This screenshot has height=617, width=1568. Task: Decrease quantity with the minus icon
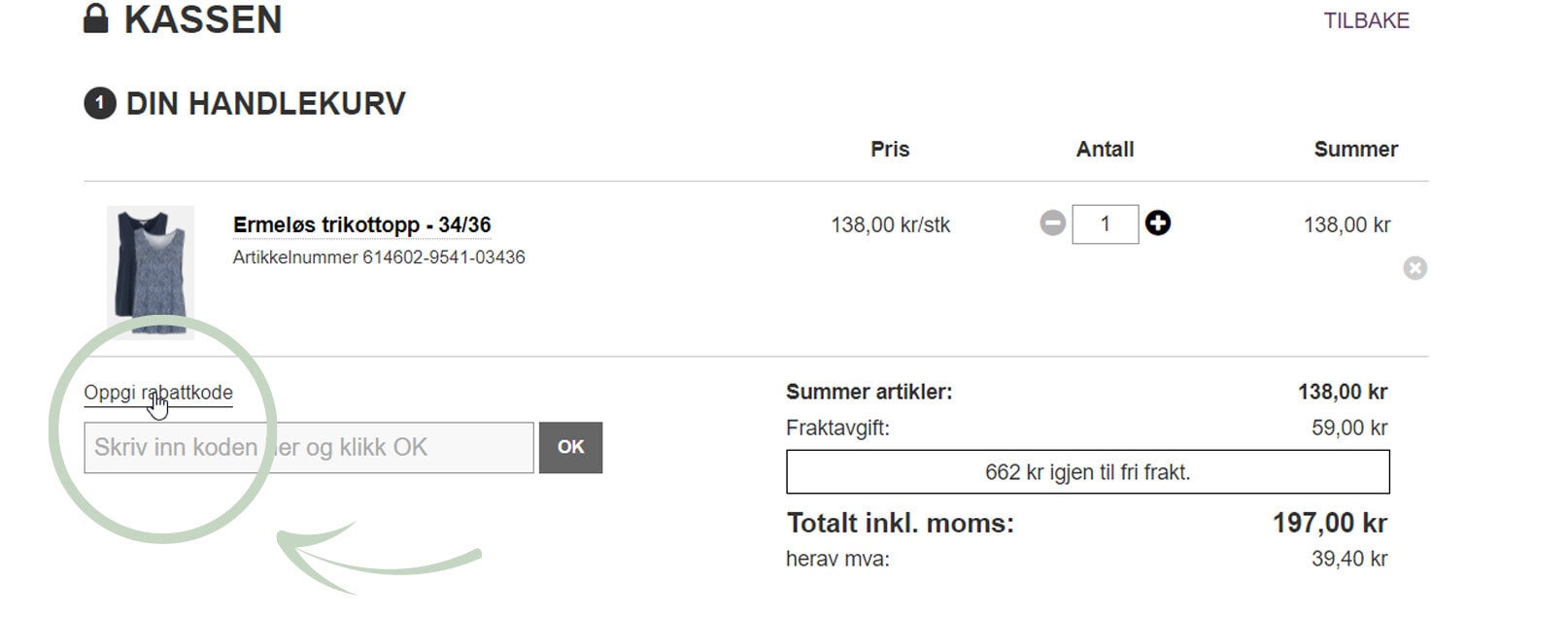pos(1052,223)
